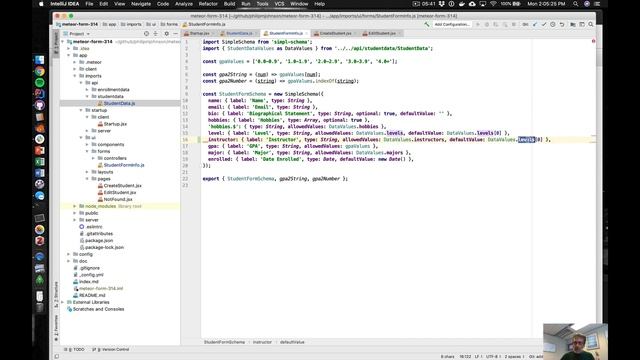This screenshot has height=360, width=640.
Task: Click the disabled Run play icon
Action: tap(478, 24)
